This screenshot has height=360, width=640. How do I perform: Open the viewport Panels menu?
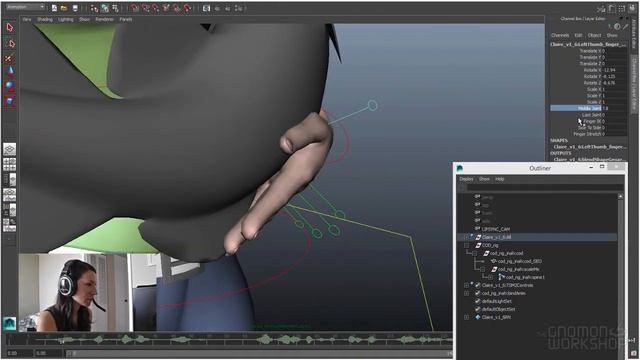[x=126, y=19]
